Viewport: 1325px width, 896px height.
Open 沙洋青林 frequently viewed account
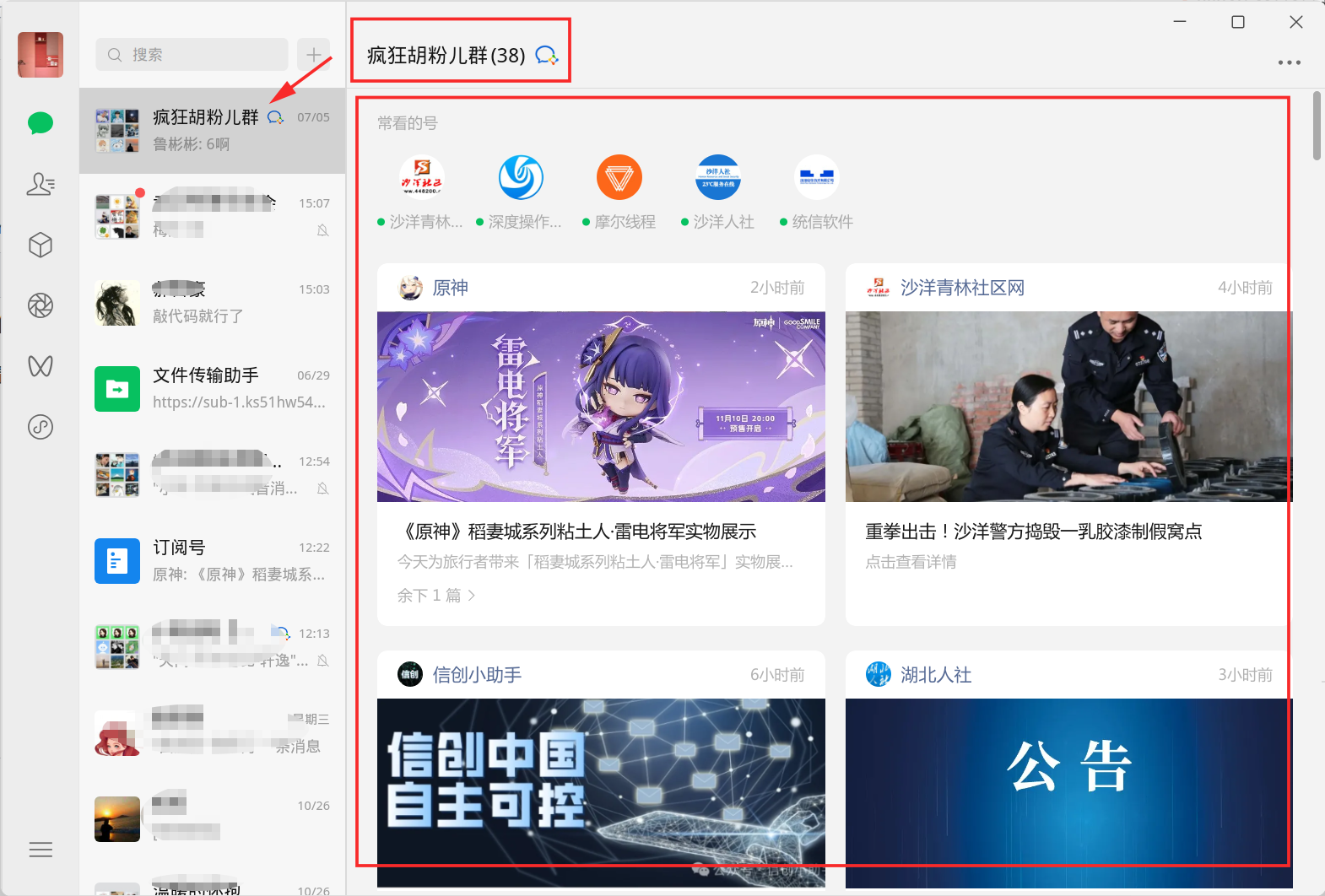[x=421, y=192]
